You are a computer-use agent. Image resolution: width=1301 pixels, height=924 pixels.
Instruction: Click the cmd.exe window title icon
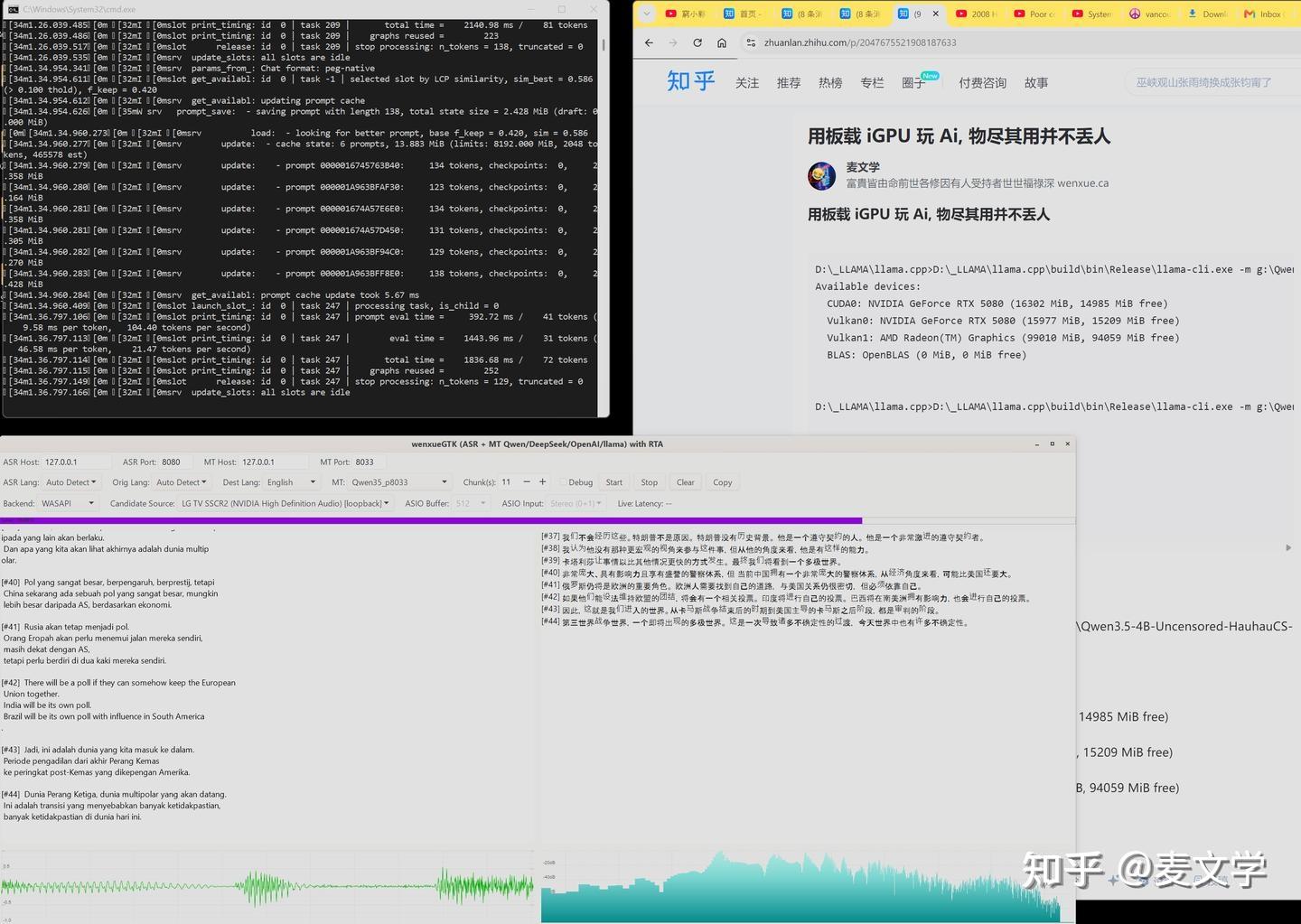click(14, 9)
